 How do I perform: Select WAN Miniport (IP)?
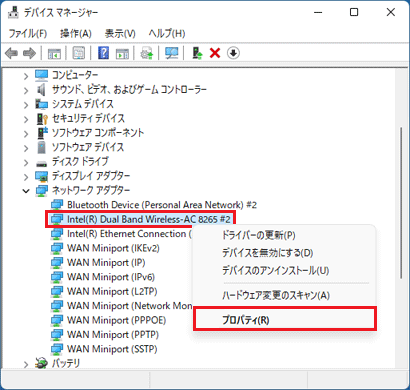tap(106, 262)
